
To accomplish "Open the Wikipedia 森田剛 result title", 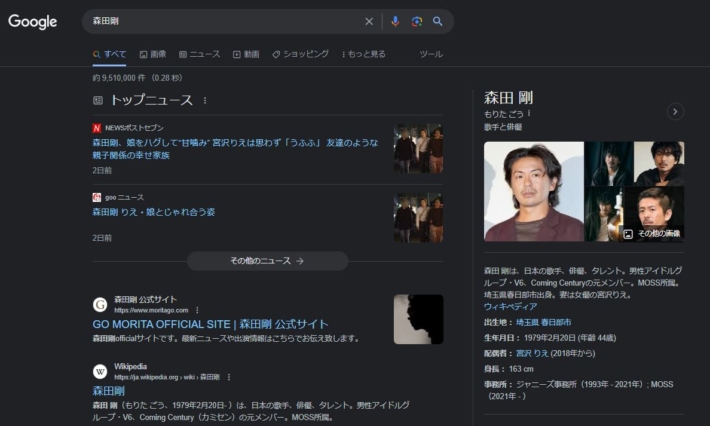I will [x=108, y=391].
